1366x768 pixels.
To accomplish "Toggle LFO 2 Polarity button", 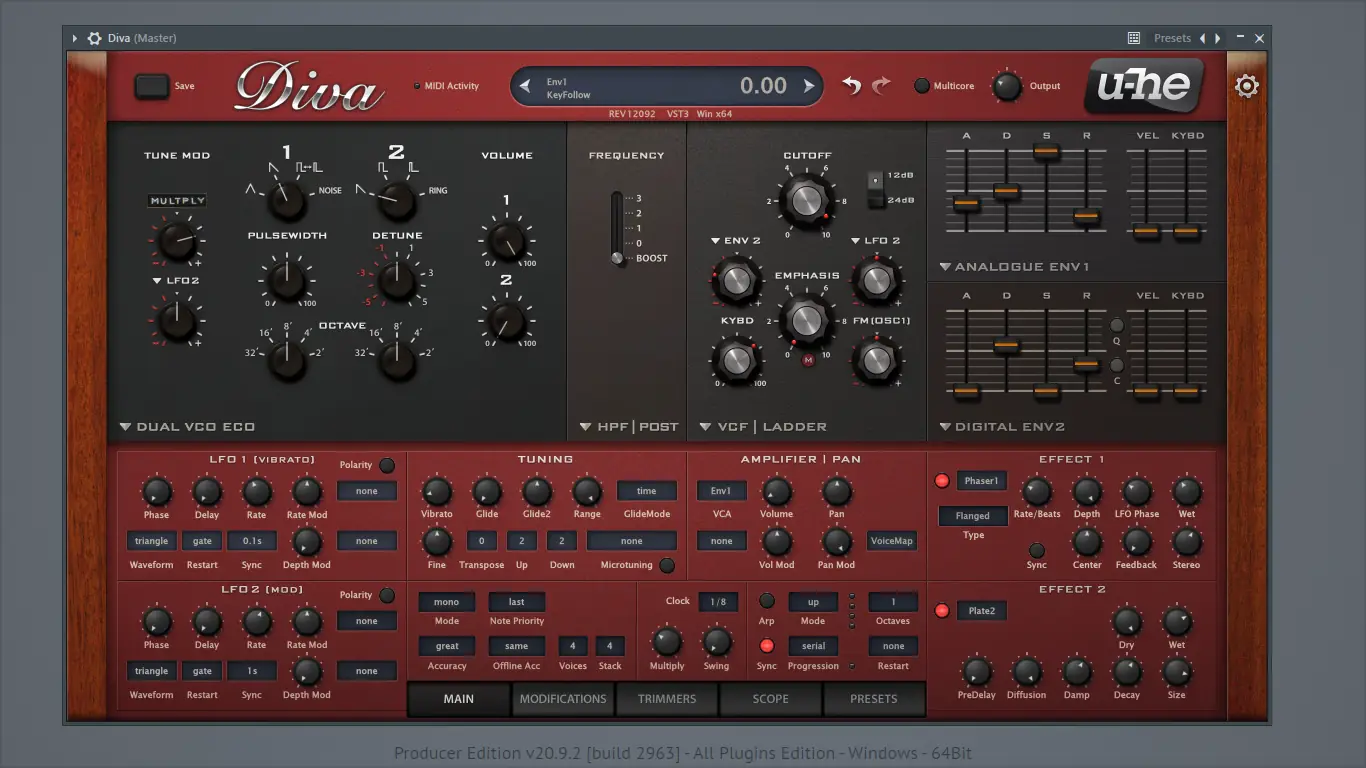I will tap(387, 595).
